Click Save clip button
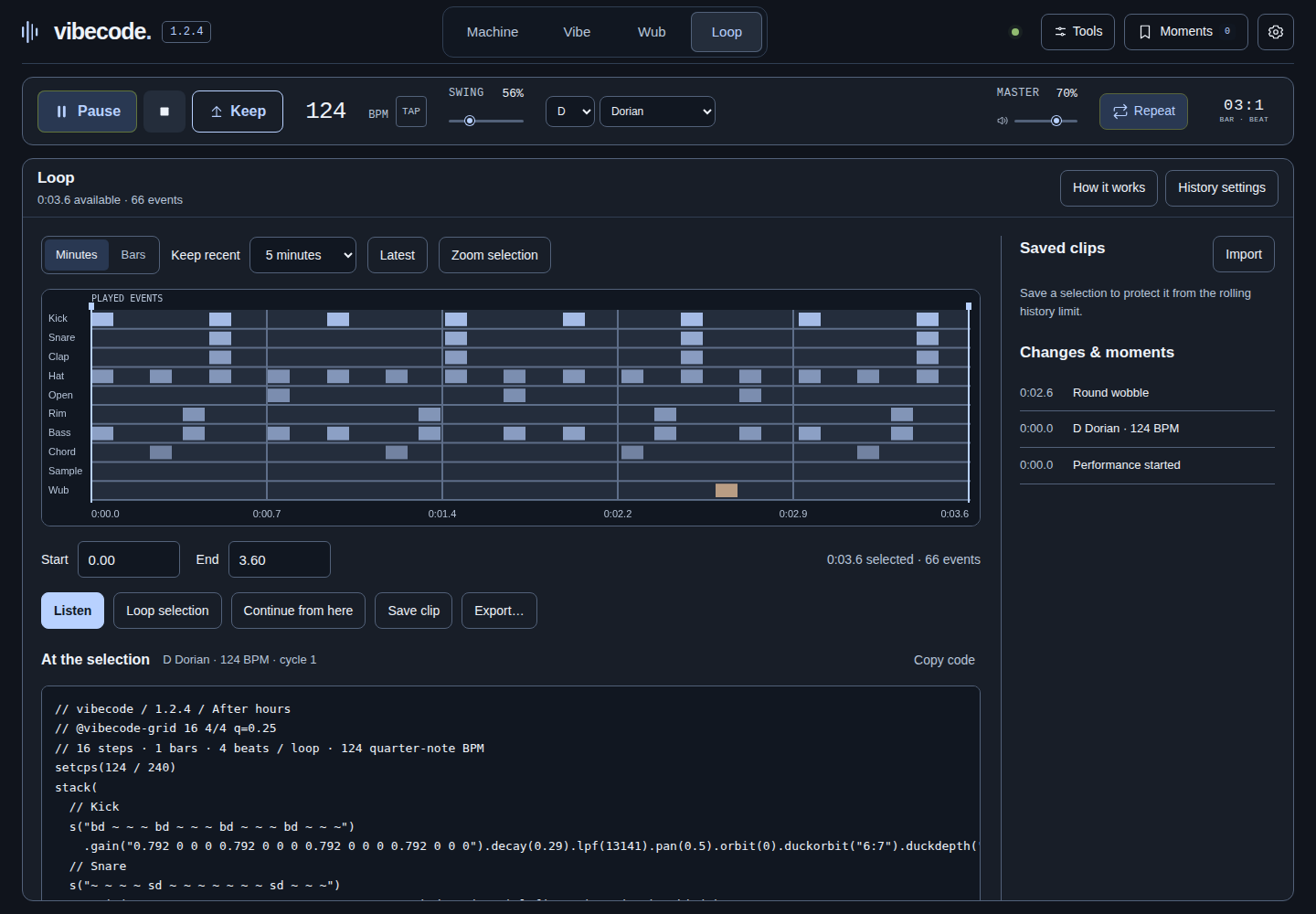The width and height of the screenshot is (1316, 914). pos(414,611)
